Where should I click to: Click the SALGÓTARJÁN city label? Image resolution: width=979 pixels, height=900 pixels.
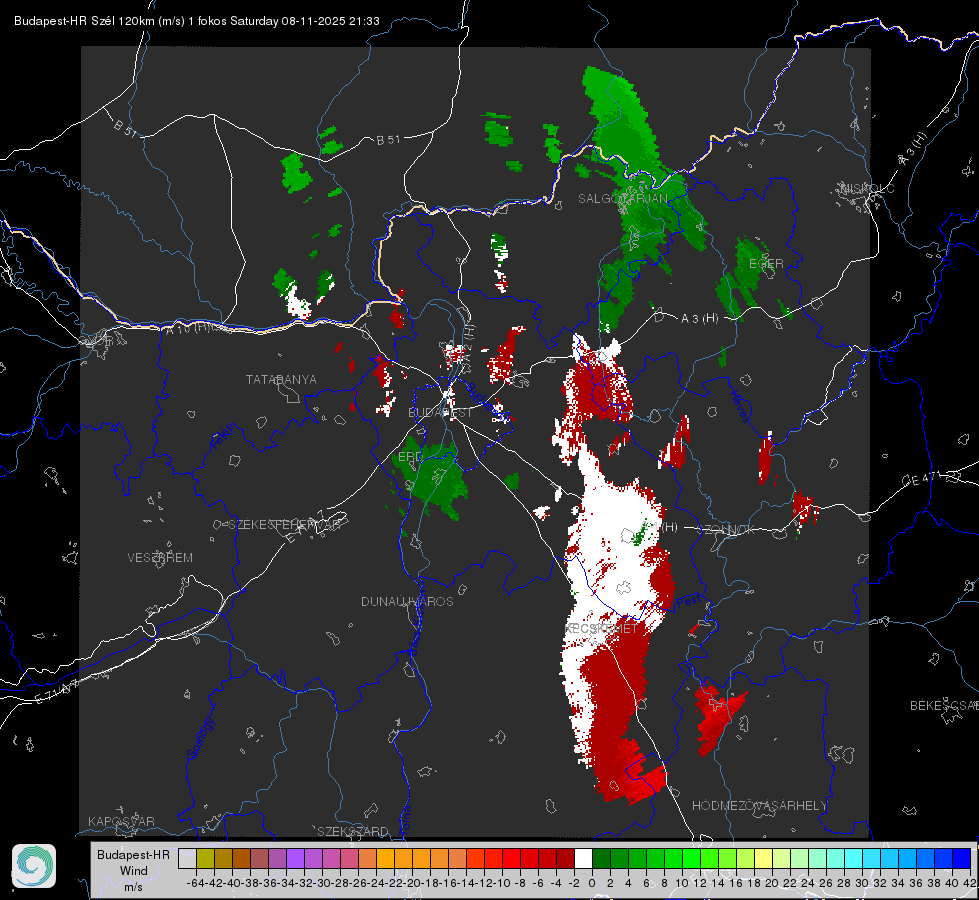point(622,199)
